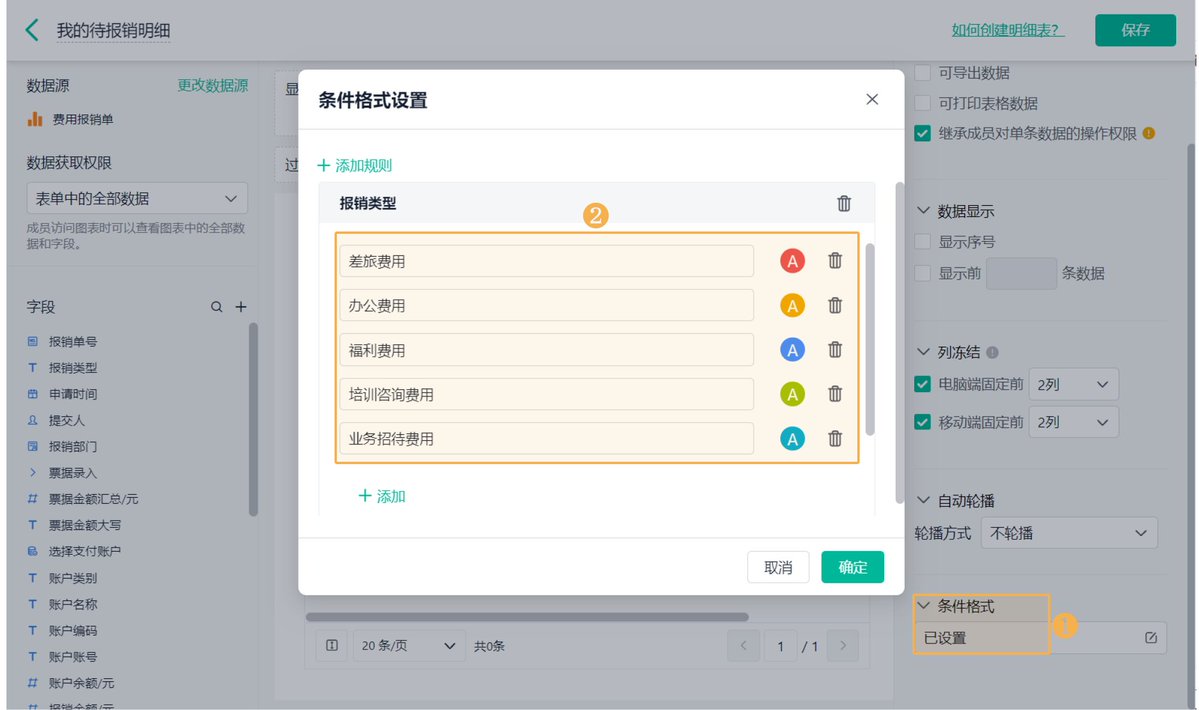This screenshot has width=1199, height=710.
Task: Delete the 报销类型 rule with trash icon
Action: coord(843,203)
